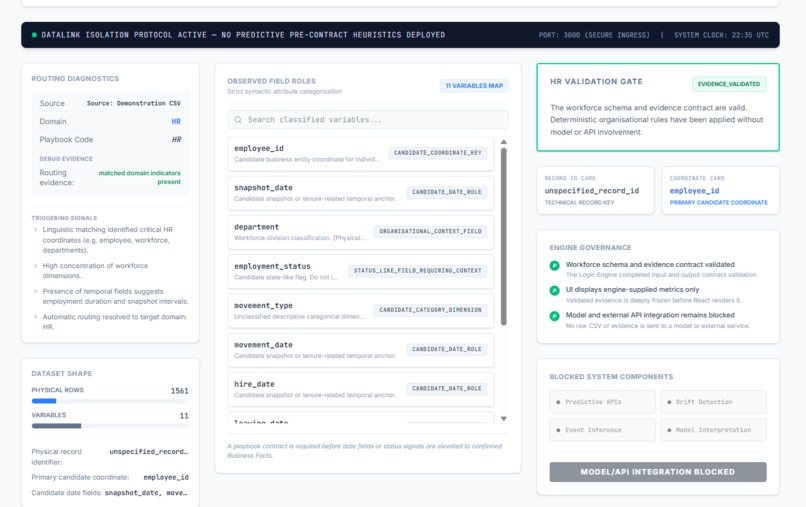This screenshot has width=806, height=507.
Task: Click CANDIDATE_DATE_ROLE tag on snapshot_date row
Action: pos(447,192)
